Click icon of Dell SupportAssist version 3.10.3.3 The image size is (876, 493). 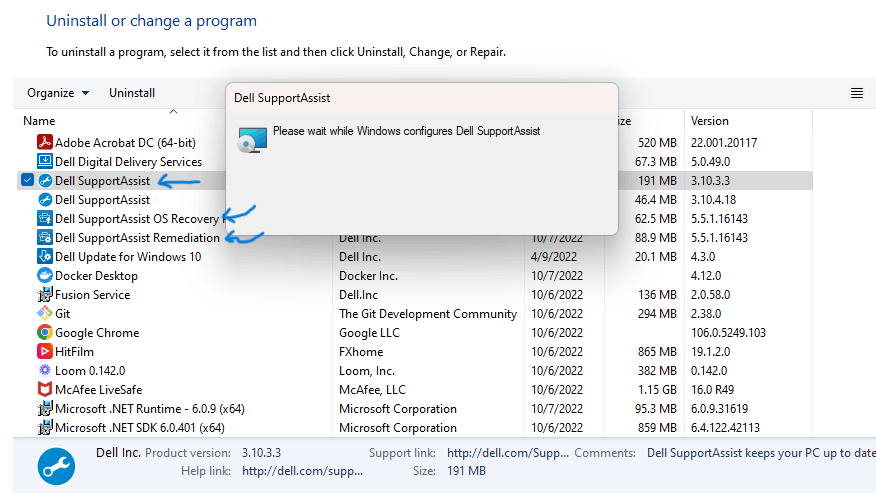click(x=45, y=181)
